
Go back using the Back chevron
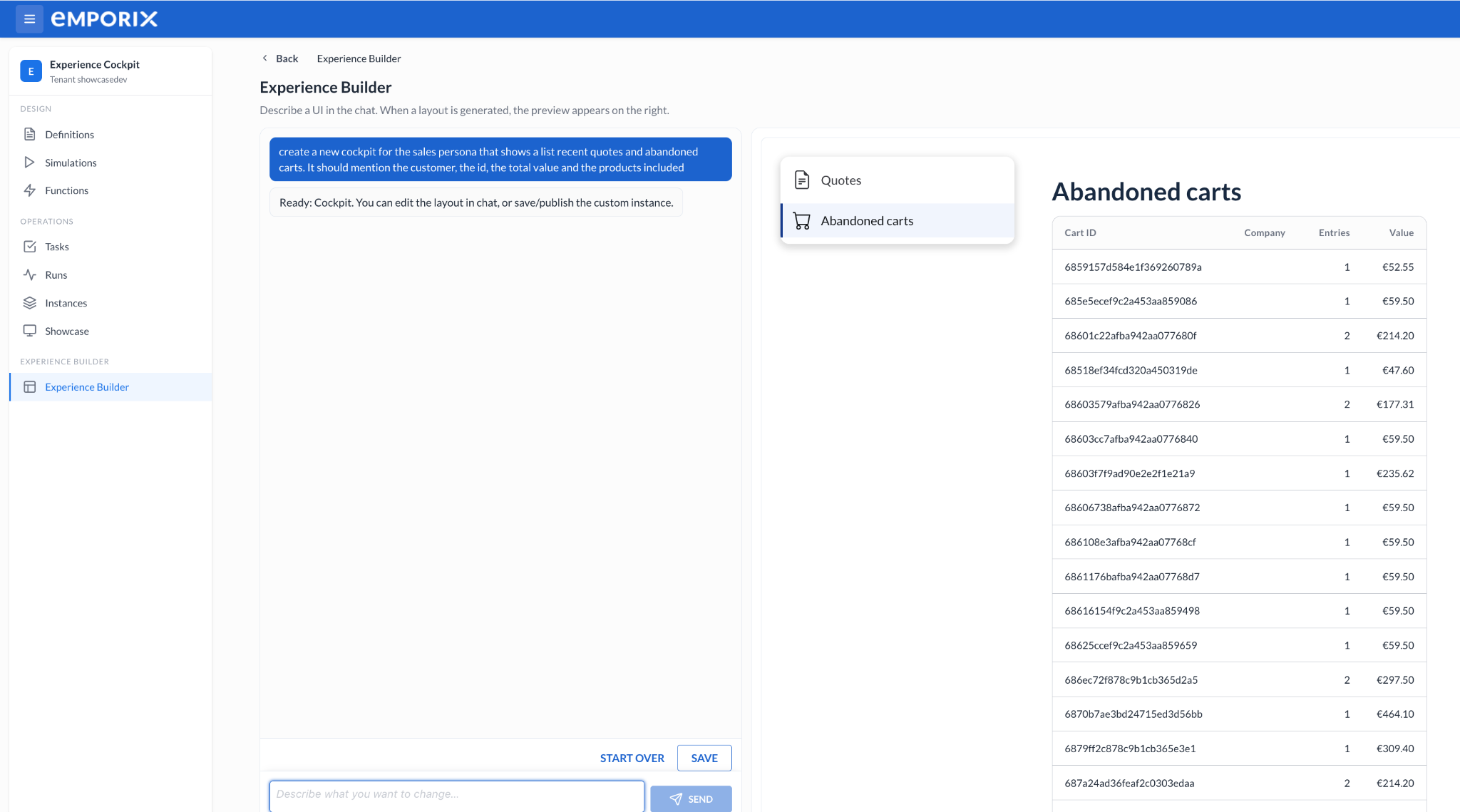coord(265,58)
